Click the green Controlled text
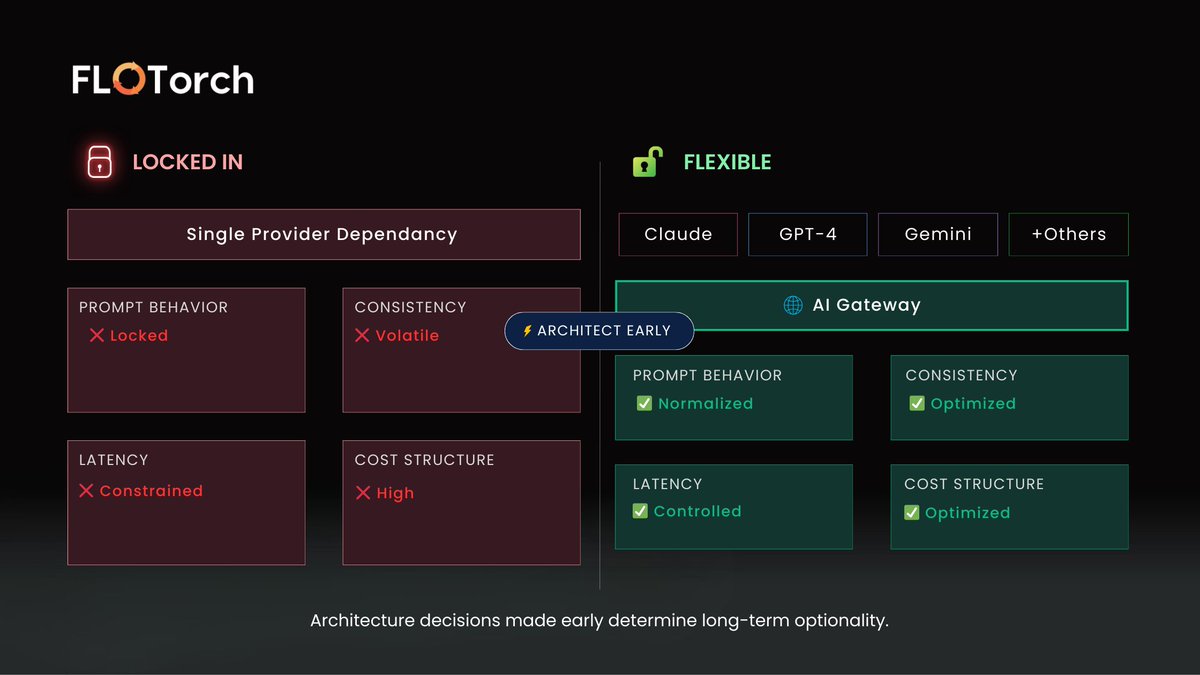 (x=698, y=511)
